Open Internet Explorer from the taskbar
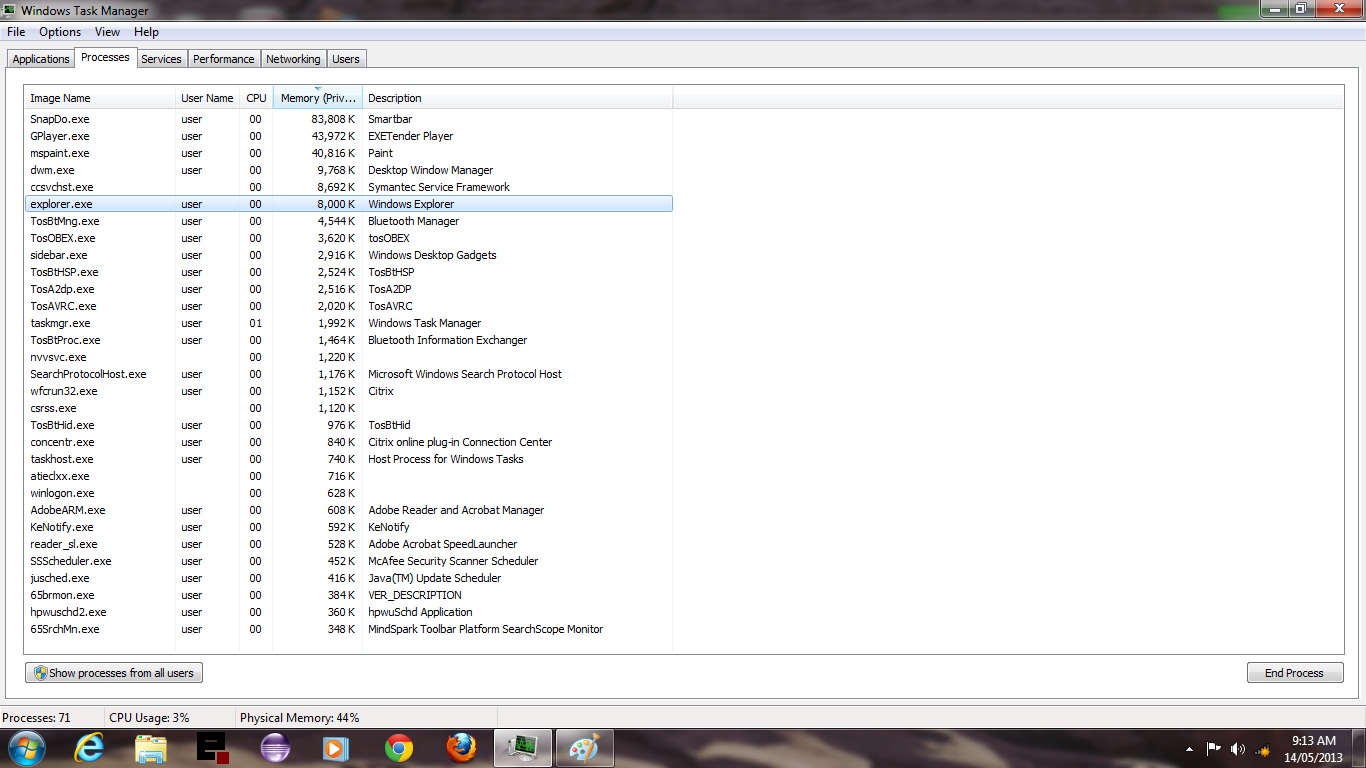Screen dimensions: 1366x768 pos(89,748)
